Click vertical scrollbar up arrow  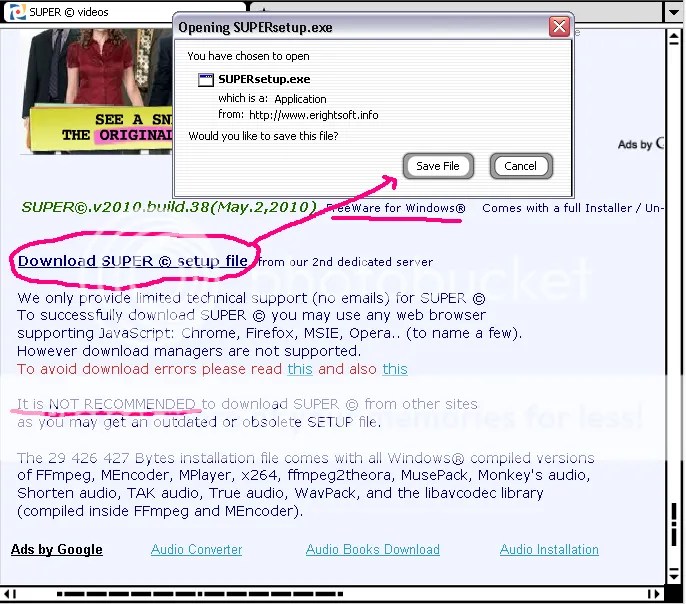click(x=674, y=39)
